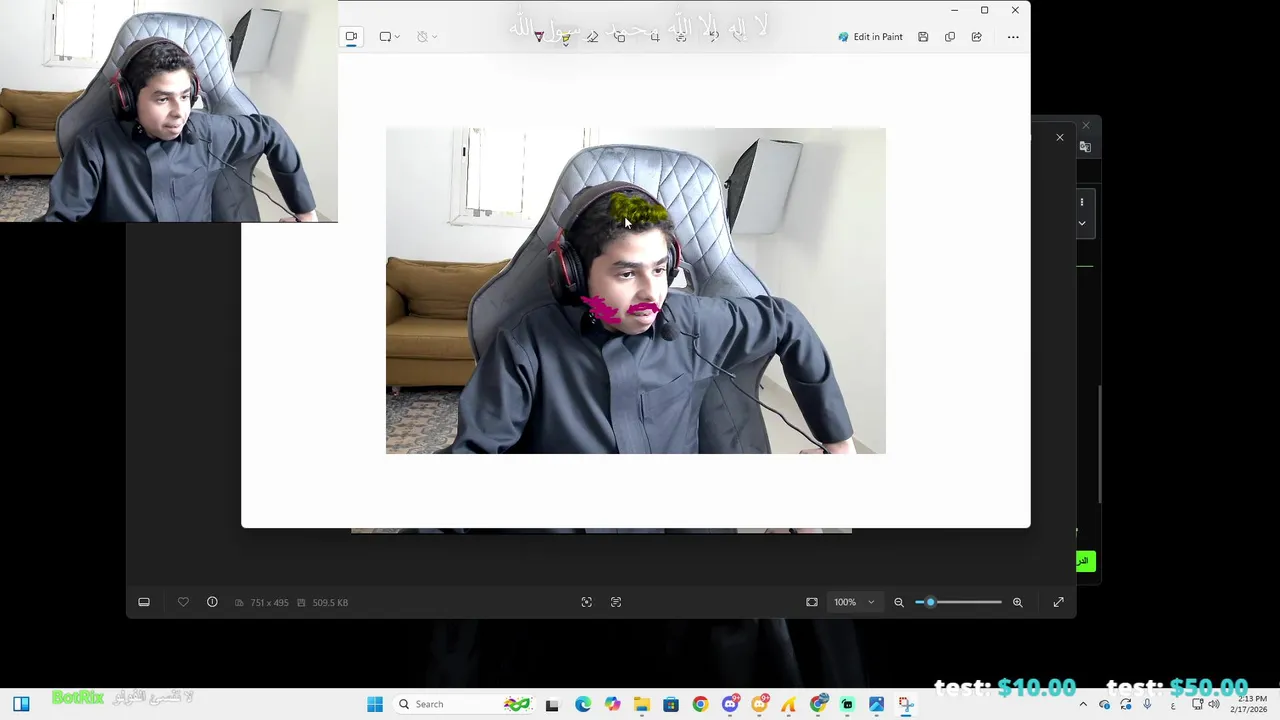Open Discord from the taskbar
Screen dimensions: 1280x720
tap(730, 704)
